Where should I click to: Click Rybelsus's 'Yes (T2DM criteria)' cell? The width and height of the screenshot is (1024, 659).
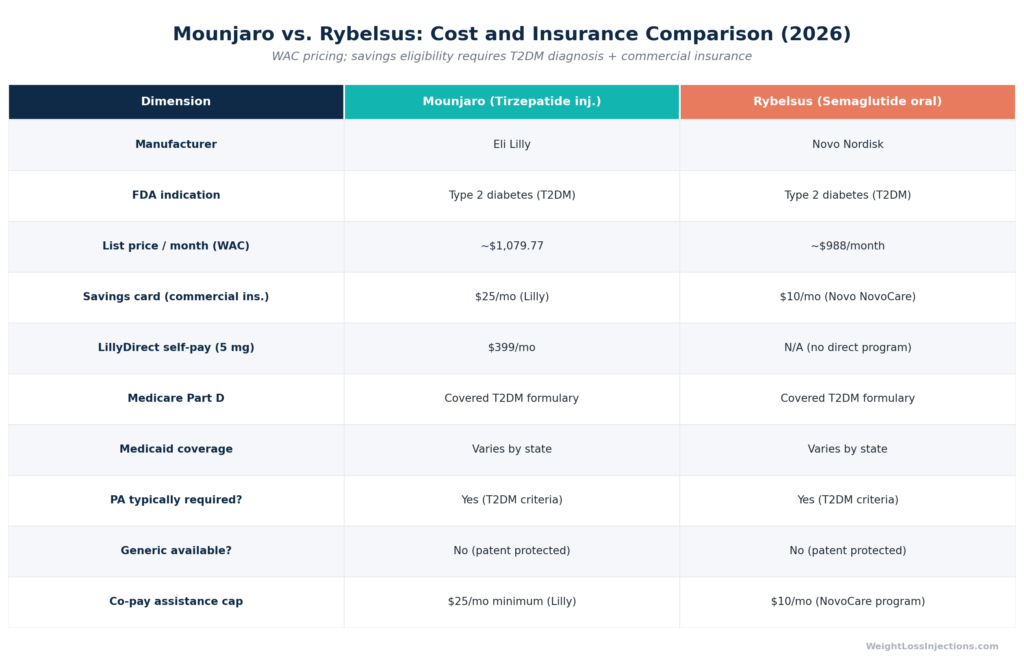pyautogui.click(x=848, y=500)
